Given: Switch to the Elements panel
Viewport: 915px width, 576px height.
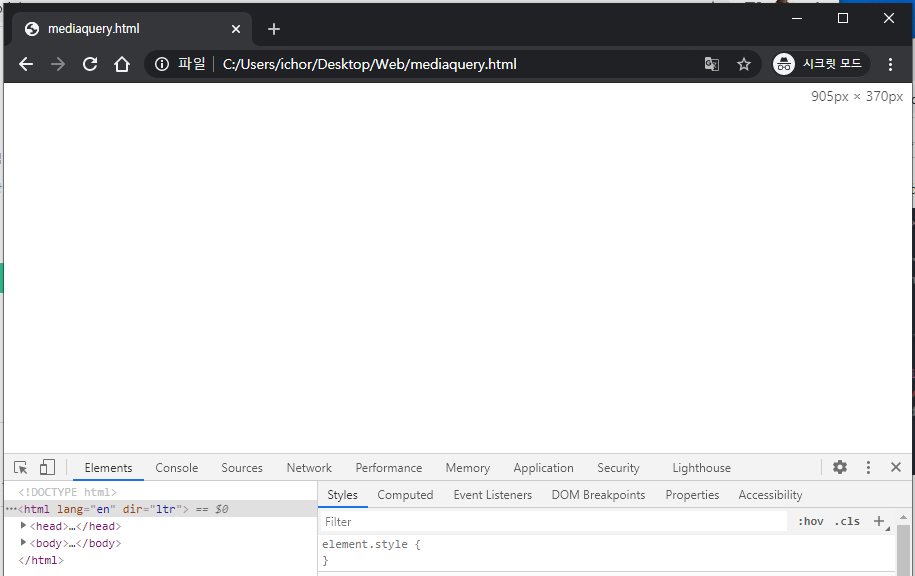Looking at the screenshot, I should [108, 468].
